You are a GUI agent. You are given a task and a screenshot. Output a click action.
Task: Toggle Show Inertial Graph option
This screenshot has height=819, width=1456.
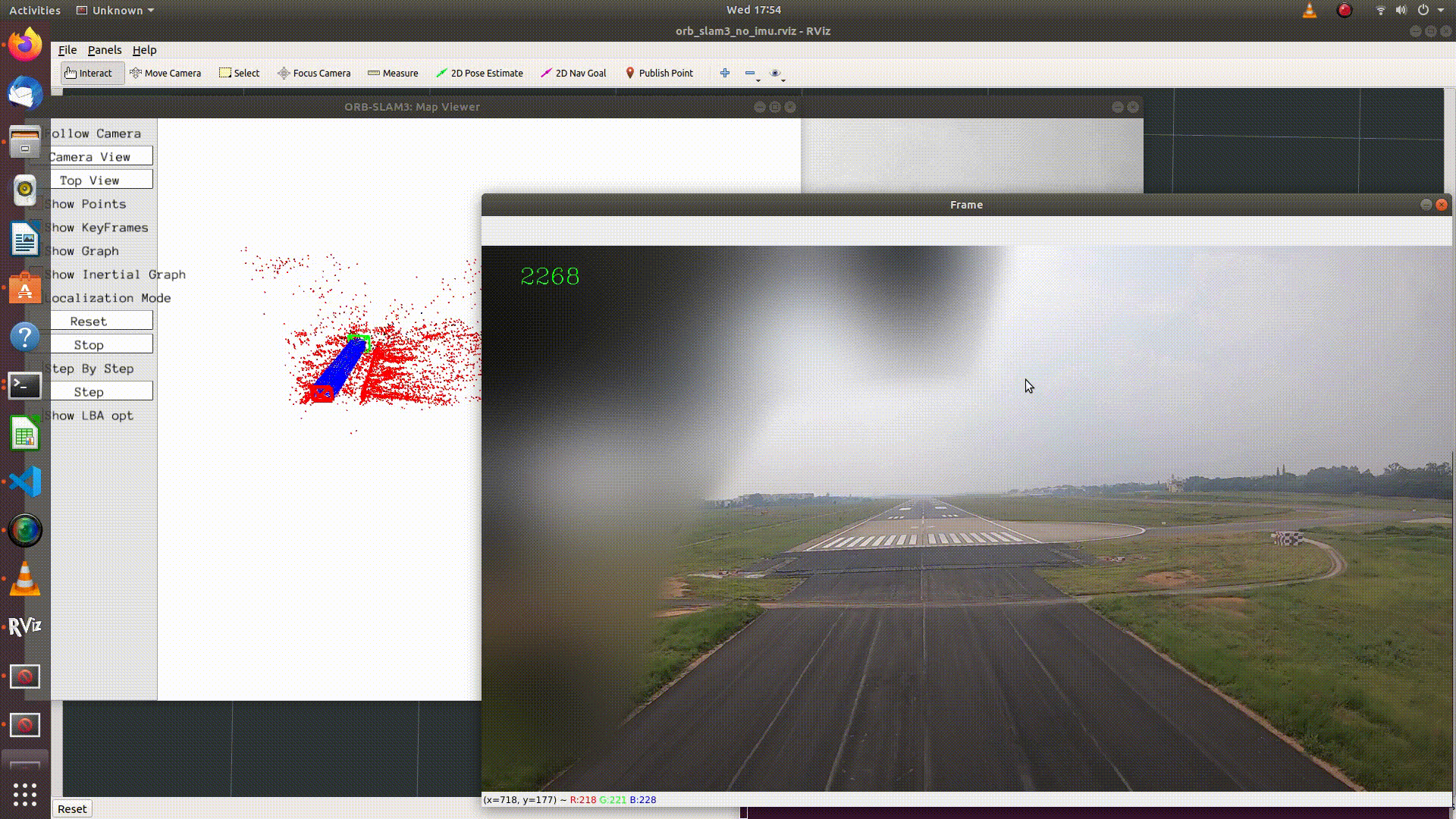(115, 275)
